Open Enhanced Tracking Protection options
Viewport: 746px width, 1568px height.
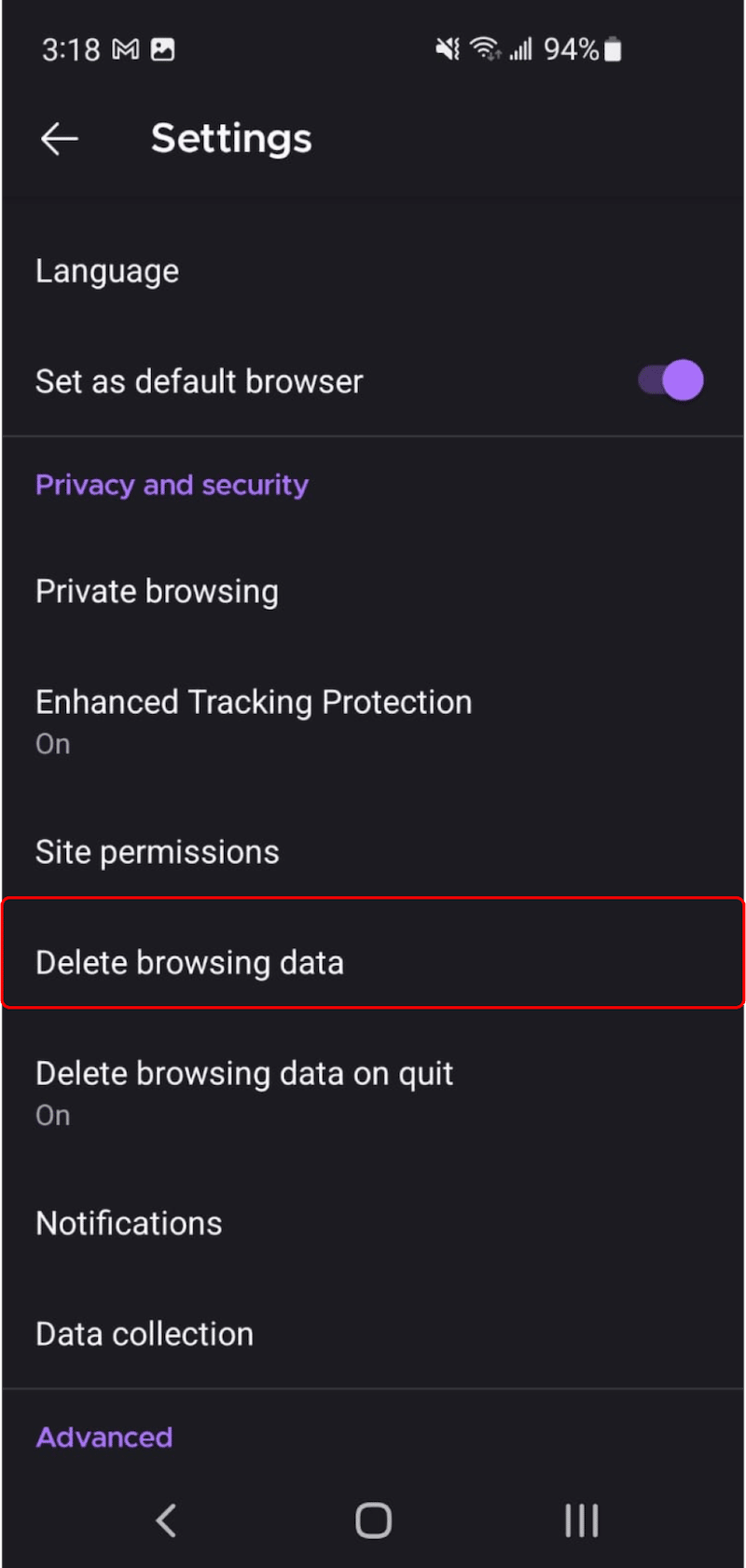click(x=254, y=719)
